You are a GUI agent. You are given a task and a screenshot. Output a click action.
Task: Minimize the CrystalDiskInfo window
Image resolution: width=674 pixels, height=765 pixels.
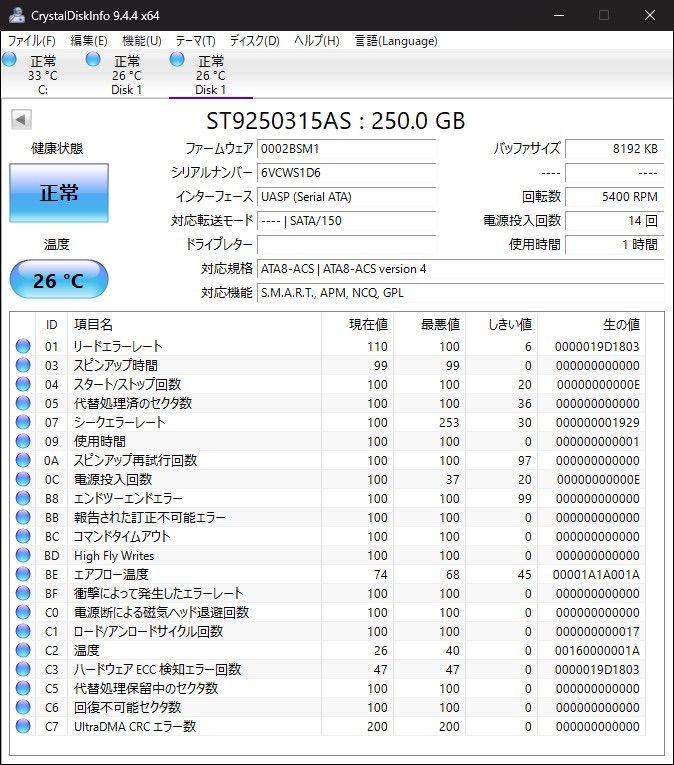[x=559, y=15]
